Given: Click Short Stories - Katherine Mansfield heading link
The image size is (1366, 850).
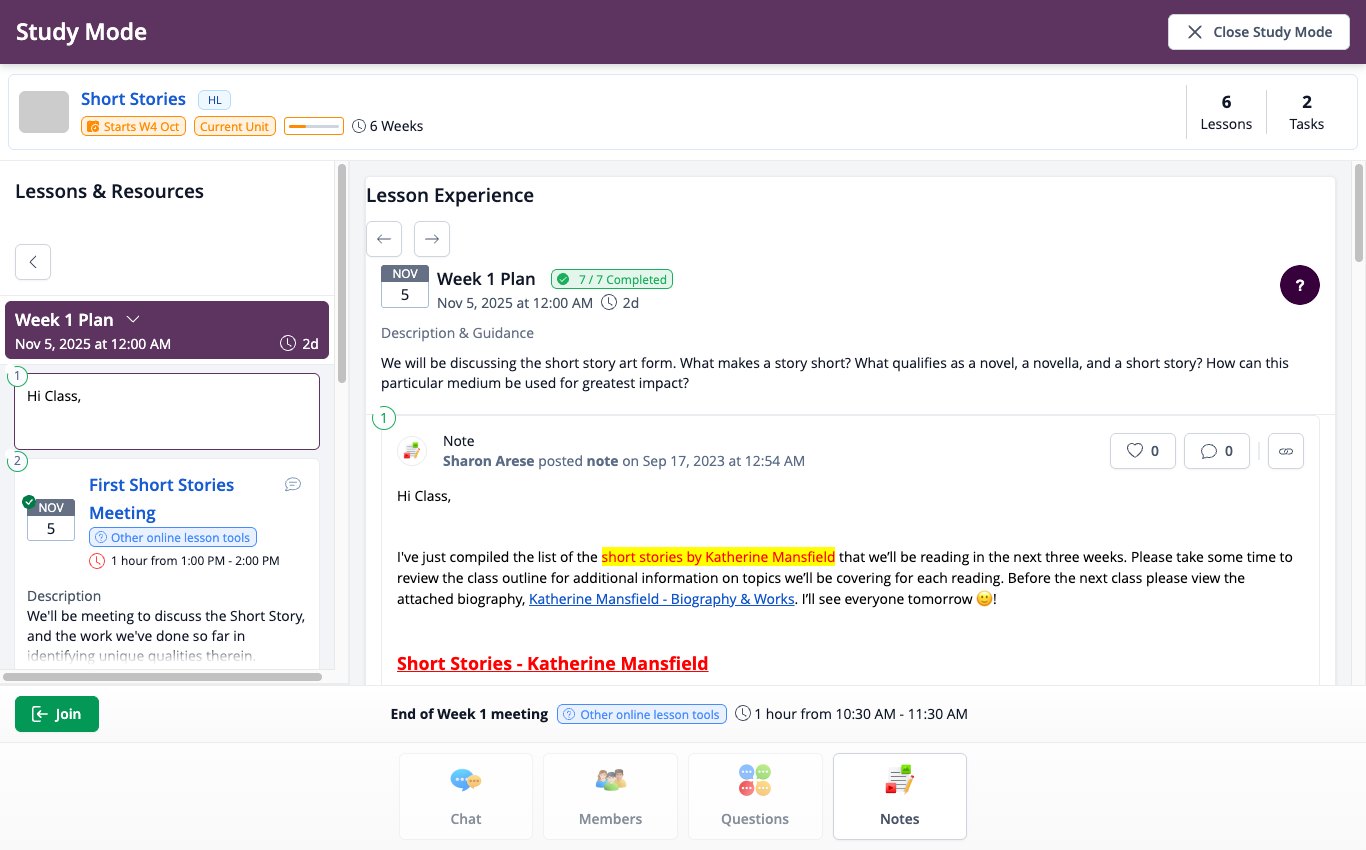Looking at the screenshot, I should (552, 663).
